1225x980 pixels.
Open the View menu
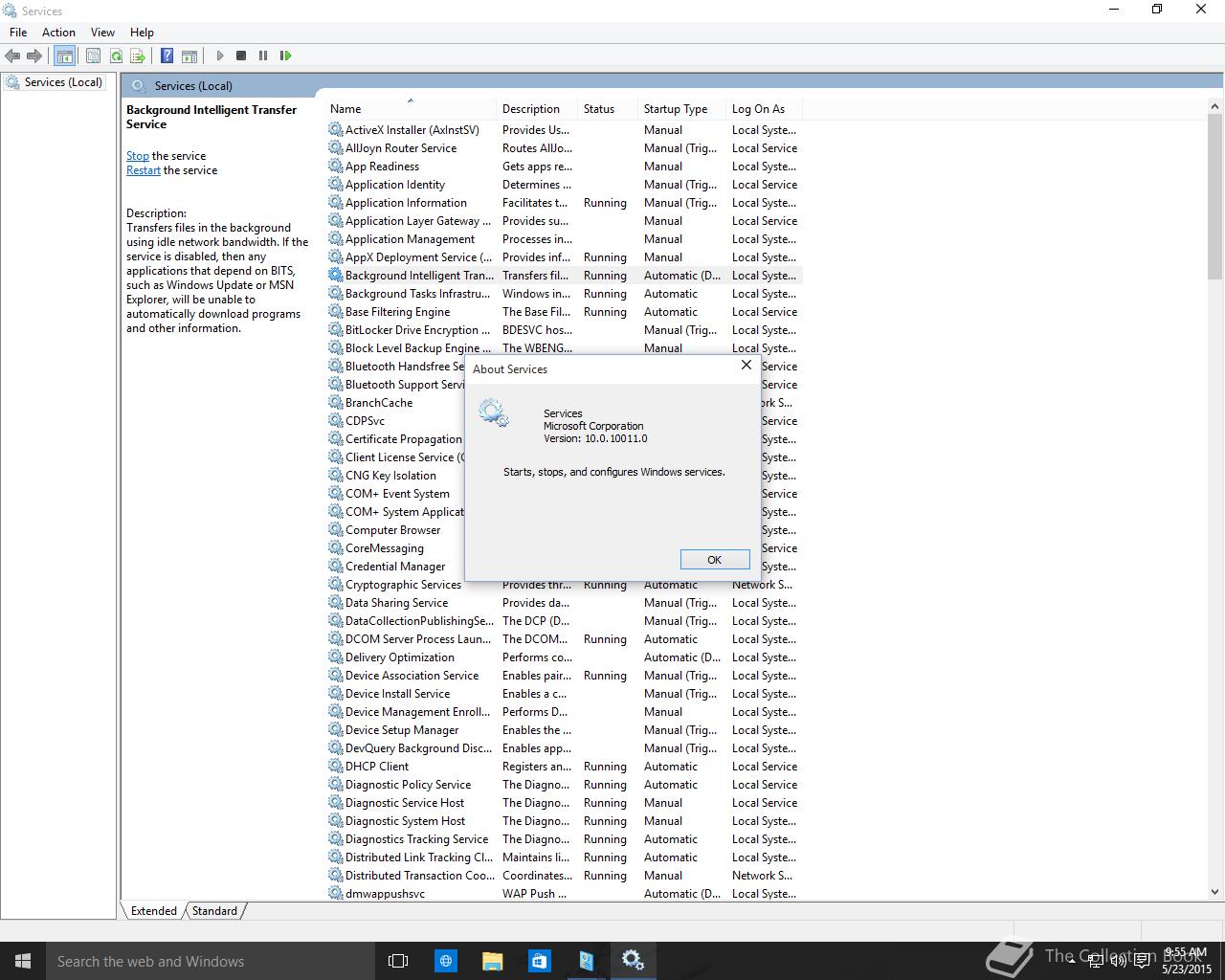point(102,32)
